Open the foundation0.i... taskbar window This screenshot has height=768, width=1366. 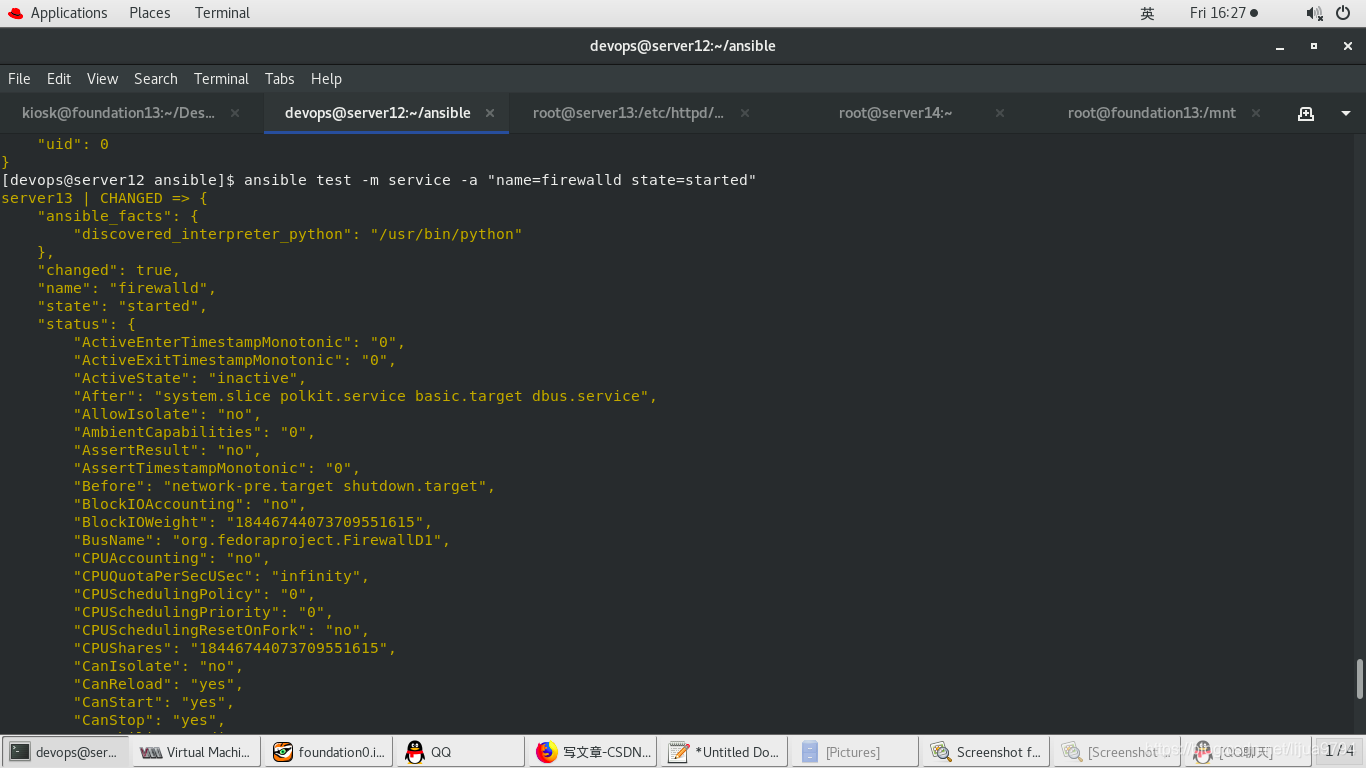[x=329, y=752]
